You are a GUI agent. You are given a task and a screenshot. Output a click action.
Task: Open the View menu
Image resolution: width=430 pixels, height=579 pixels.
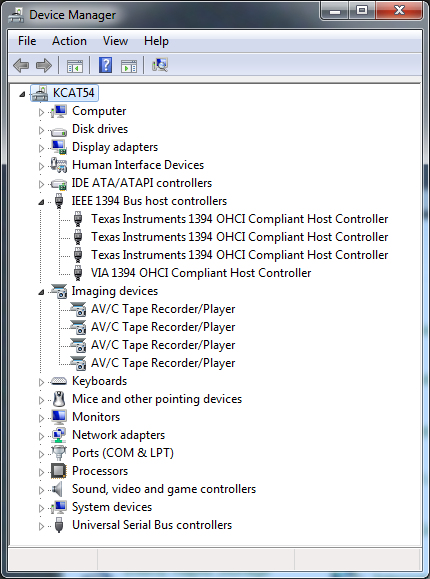tap(115, 41)
